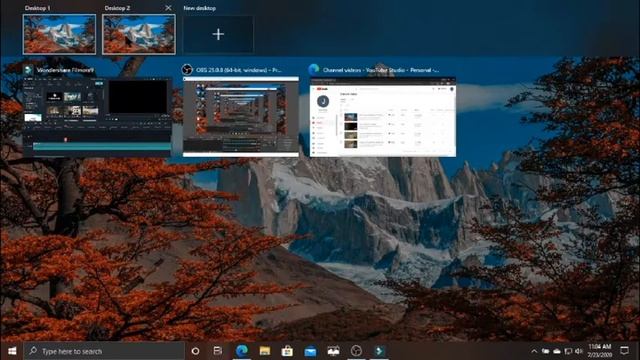Click the Wondershare Filmora9 window title
Viewport: 640px width, 360px height.
click(65, 70)
